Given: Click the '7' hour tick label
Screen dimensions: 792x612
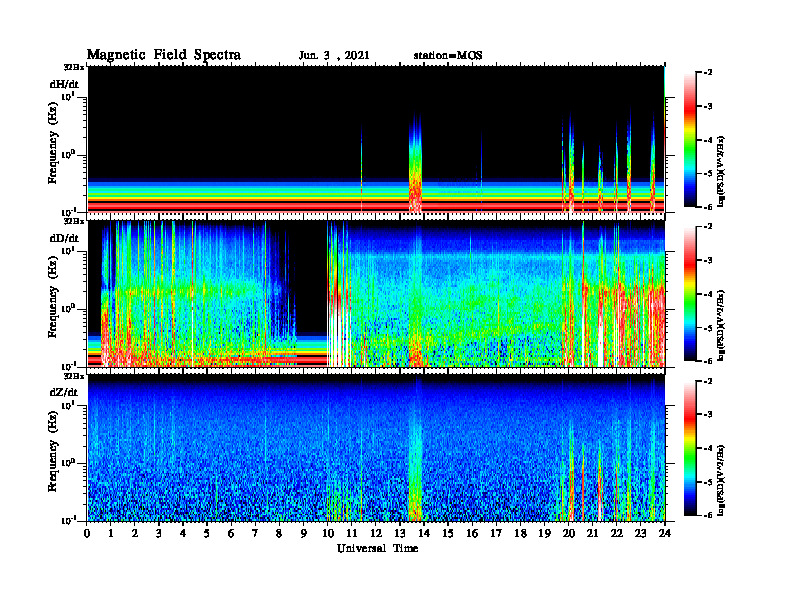Looking at the screenshot, I should click(x=255, y=534).
